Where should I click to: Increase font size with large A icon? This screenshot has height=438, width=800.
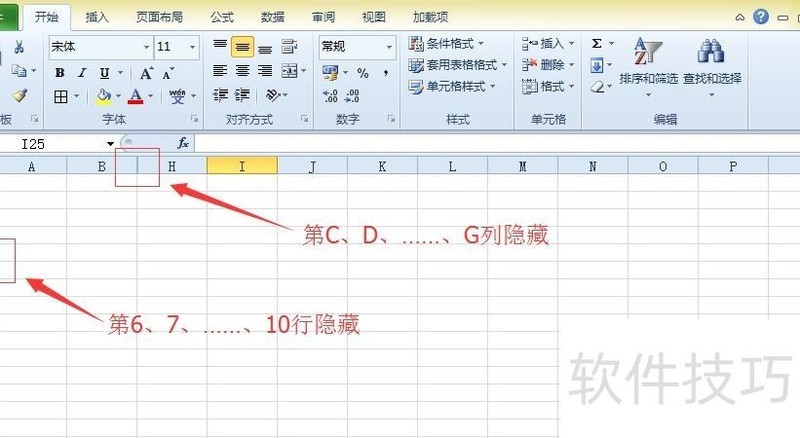click(146, 74)
